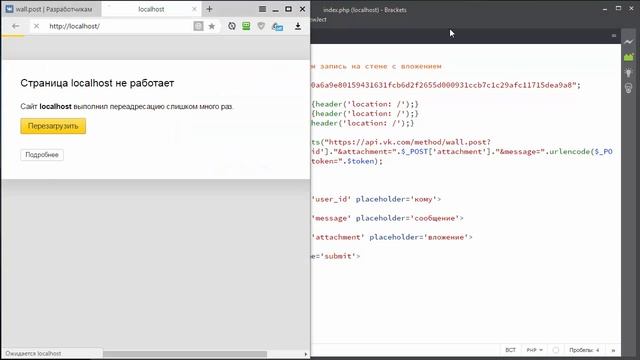Click the fourth Brackets sidebar plugin icon

click(629, 88)
